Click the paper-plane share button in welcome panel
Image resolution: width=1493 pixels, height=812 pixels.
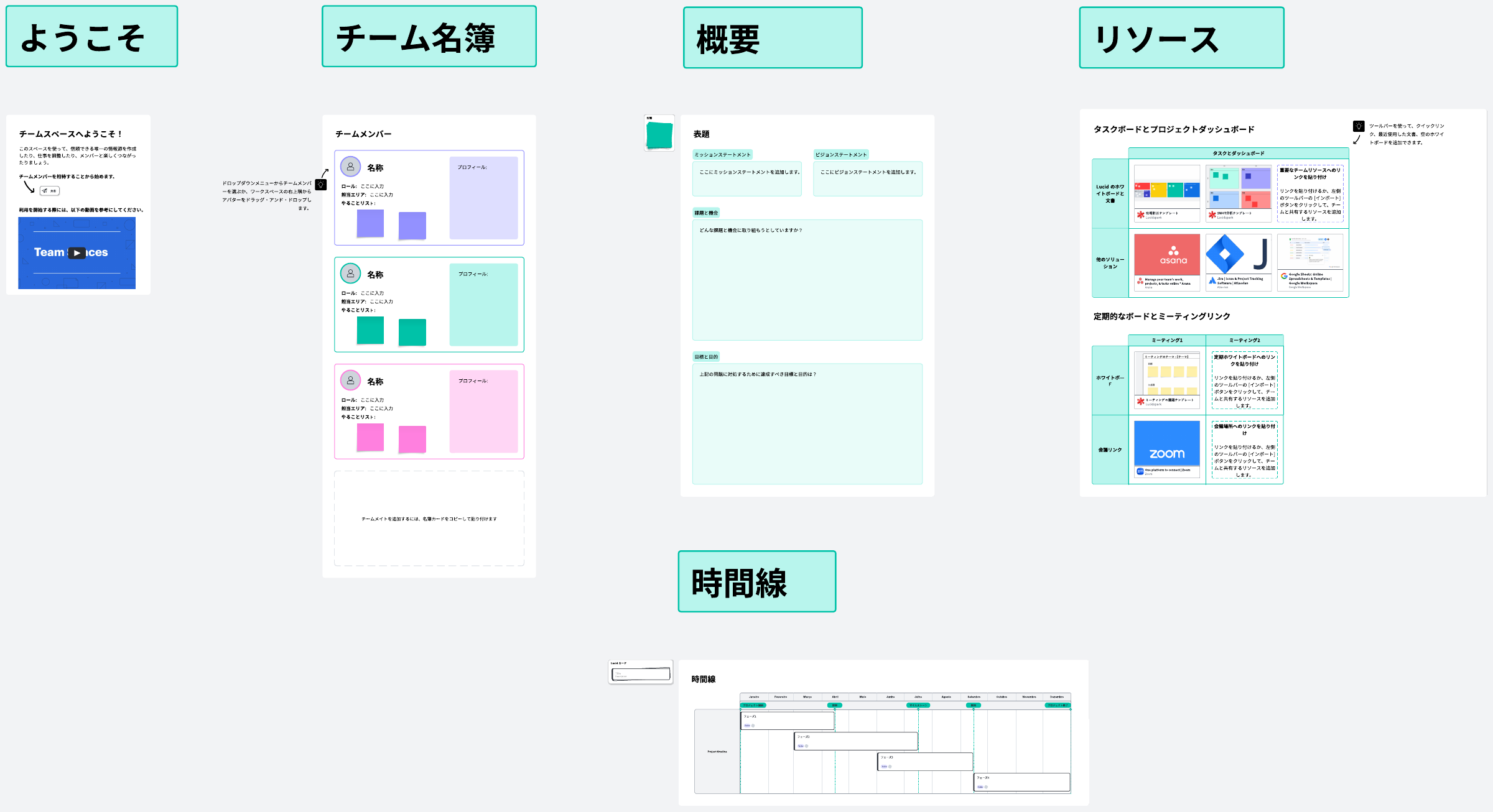(49, 191)
